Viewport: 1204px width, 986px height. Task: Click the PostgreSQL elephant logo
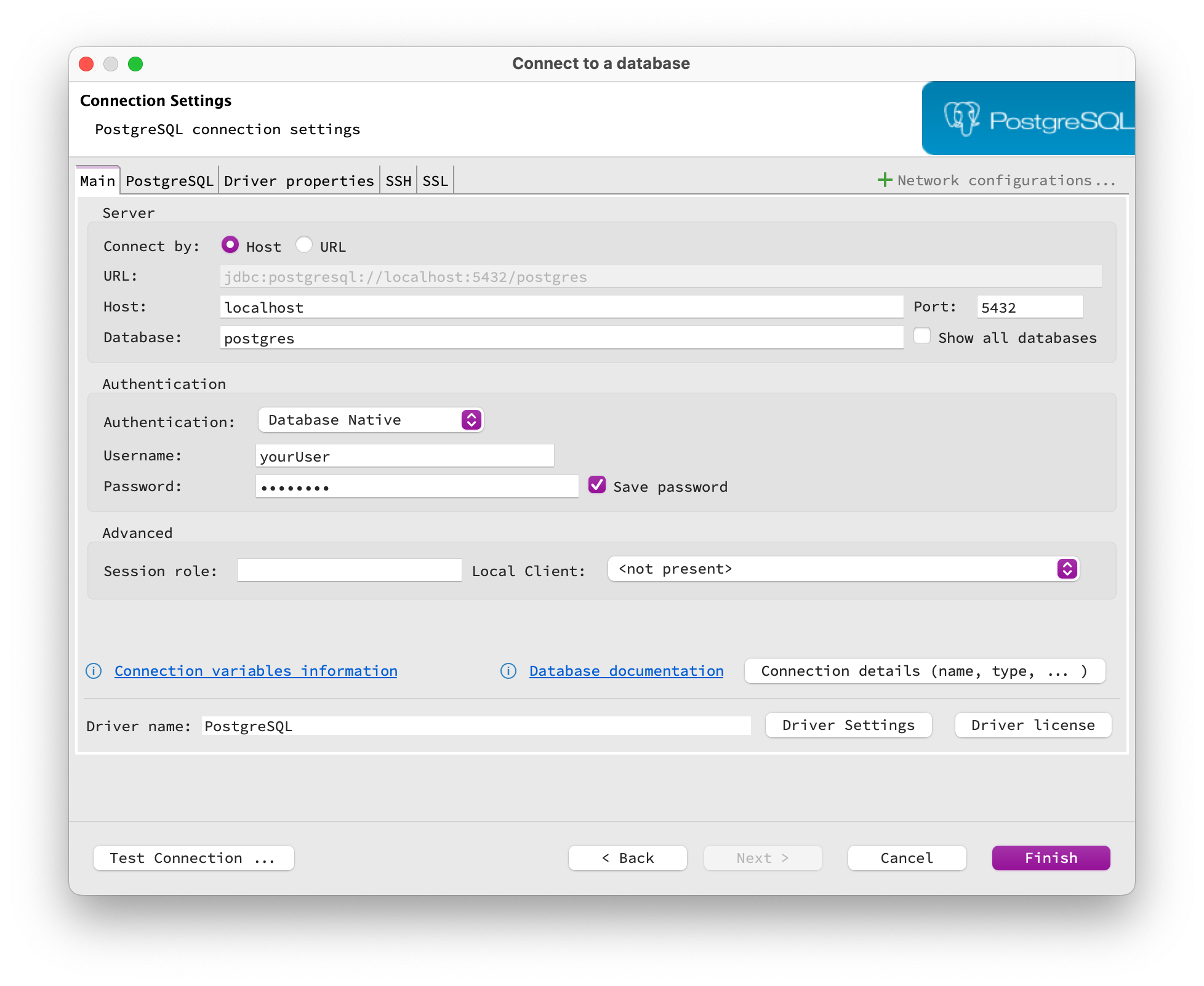tap(961, 118)
